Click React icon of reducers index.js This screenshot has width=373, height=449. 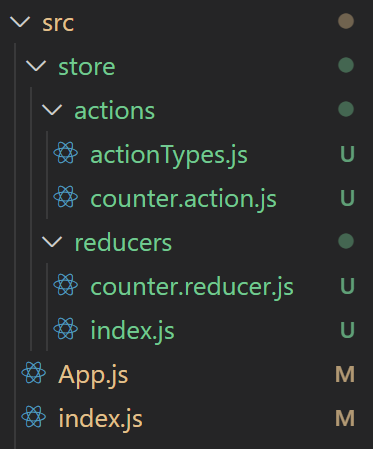(66, 329)
